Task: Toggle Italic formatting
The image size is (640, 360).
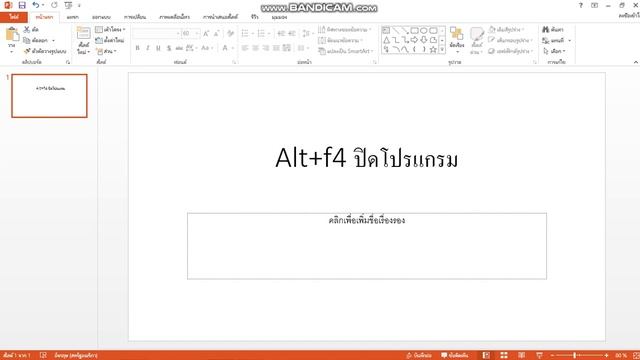Action: 148,48
